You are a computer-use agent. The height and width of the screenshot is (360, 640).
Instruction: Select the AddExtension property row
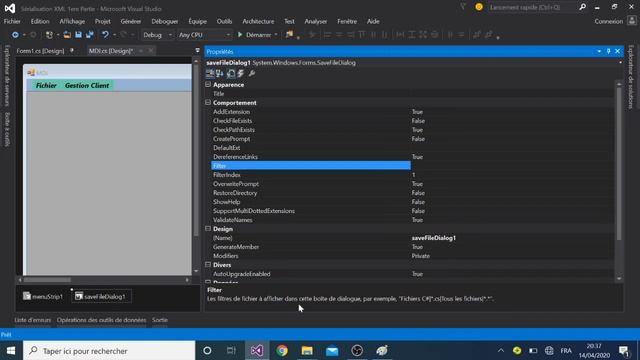(412, 112)
